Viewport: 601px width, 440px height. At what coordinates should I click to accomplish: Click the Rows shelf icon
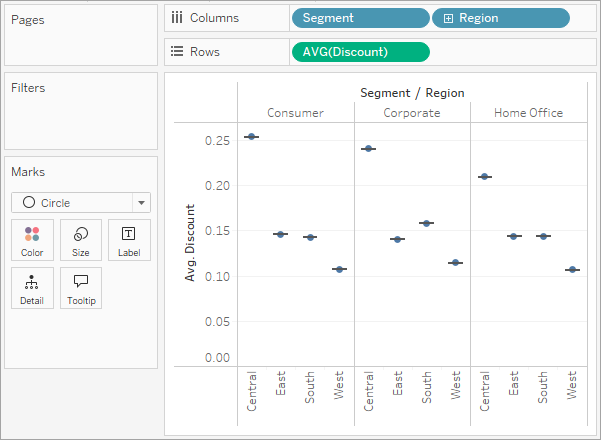[177, 51]
